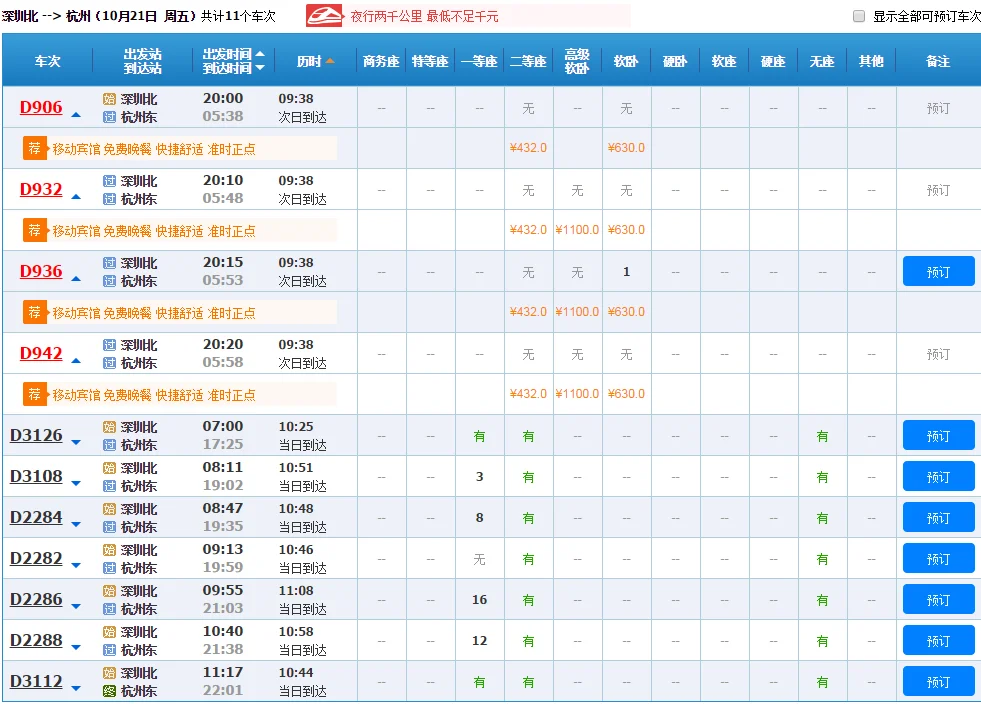981x704 pixels.
Task: Click the 预订 button for train D3112
Action: pos(938,681)
